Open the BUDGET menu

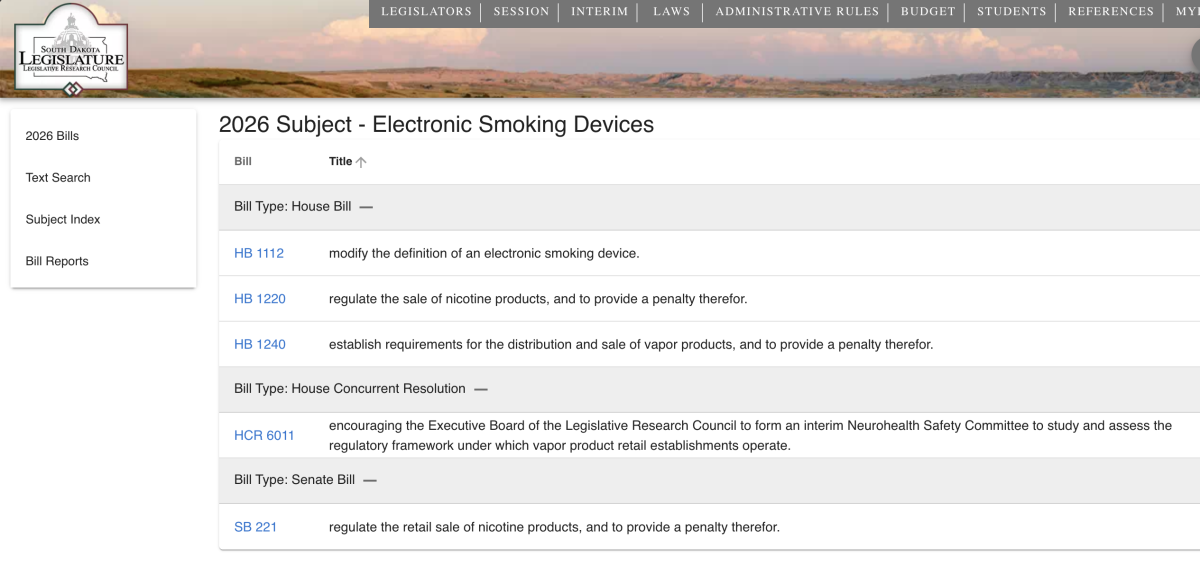point(927,11)
